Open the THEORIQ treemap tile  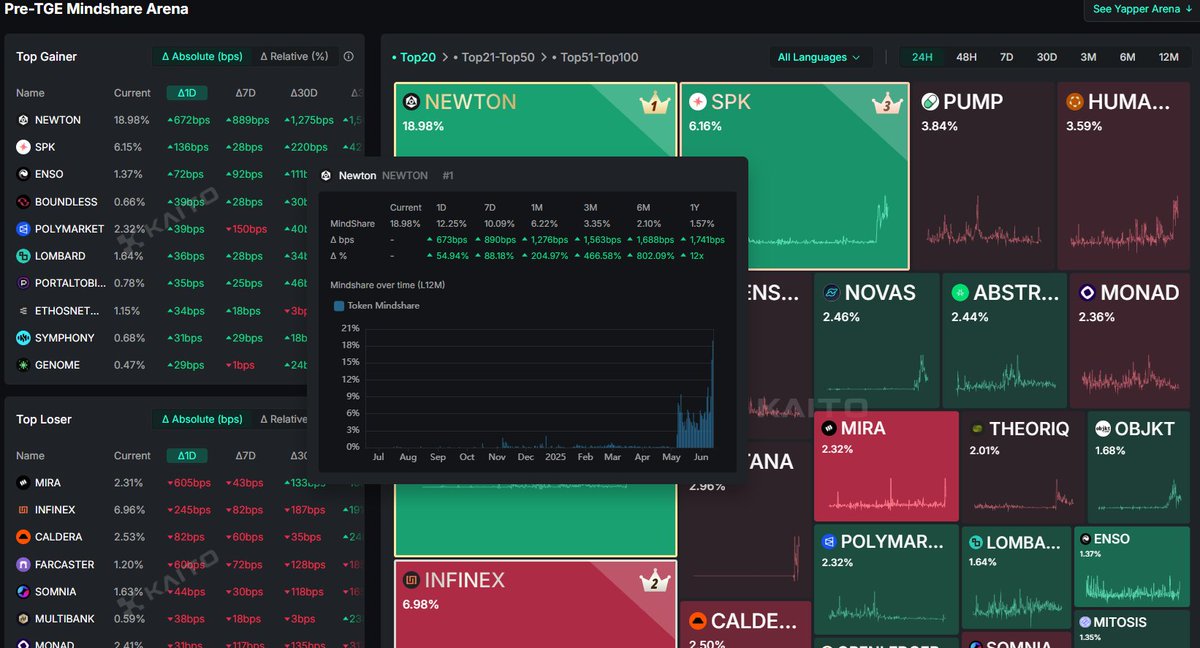pyautogui.click(x=1021, y=465)
